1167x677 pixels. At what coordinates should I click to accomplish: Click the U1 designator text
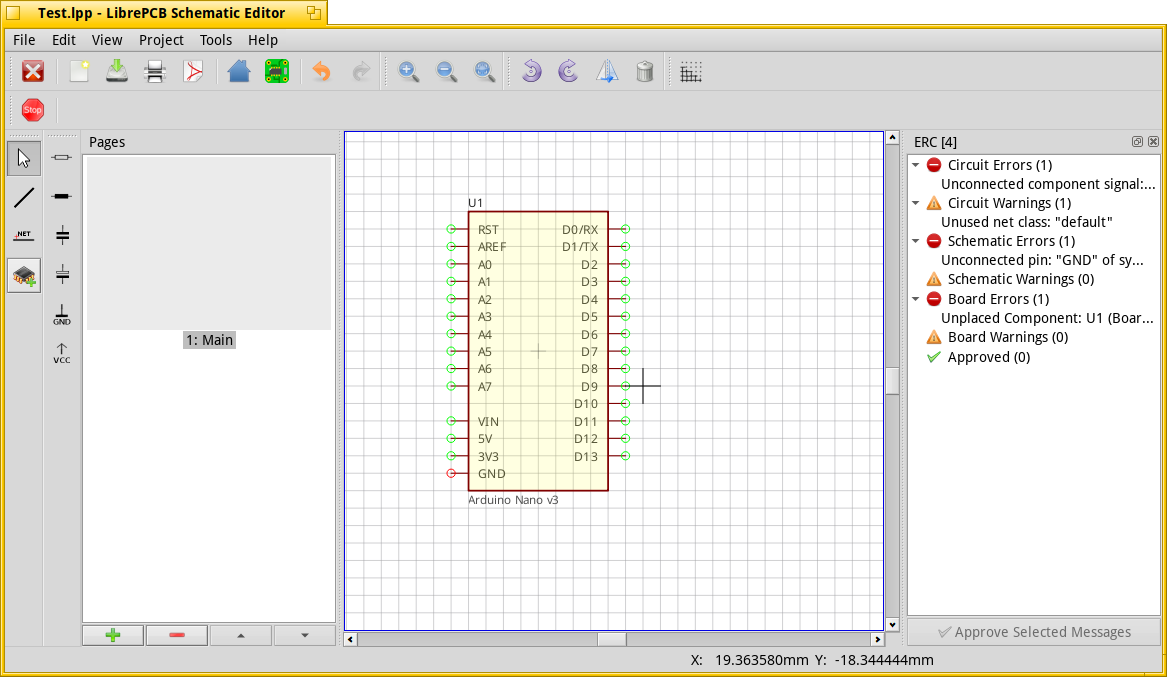475,203
